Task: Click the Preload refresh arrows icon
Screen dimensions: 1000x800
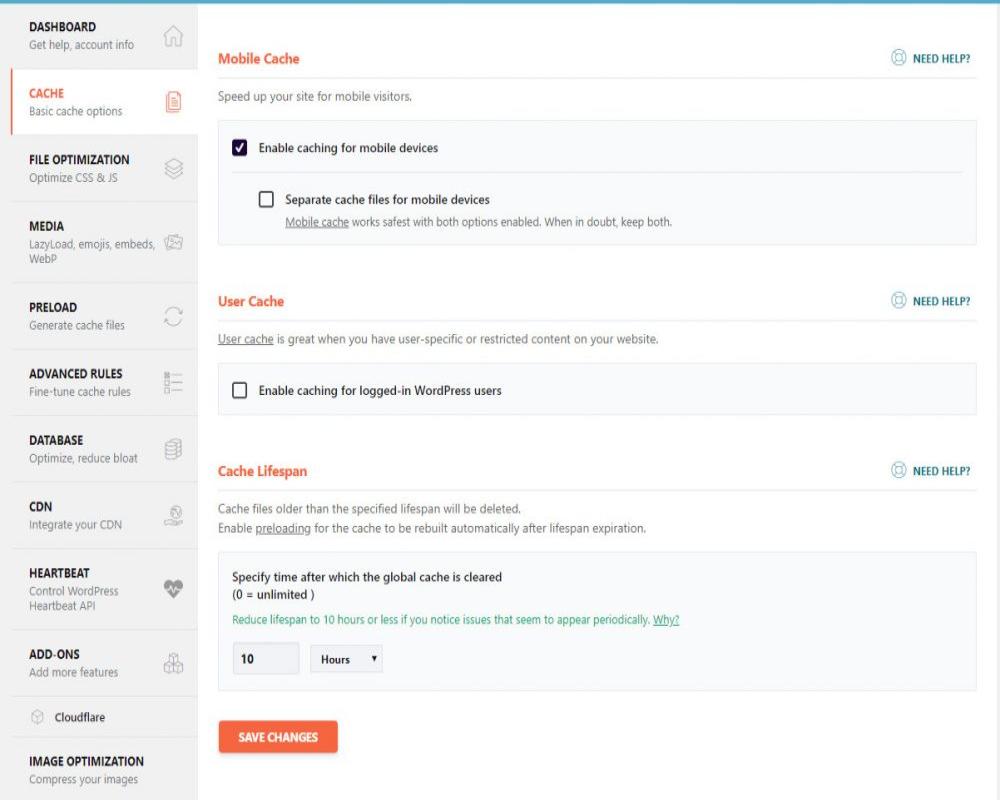Action: tap(173, 316)
